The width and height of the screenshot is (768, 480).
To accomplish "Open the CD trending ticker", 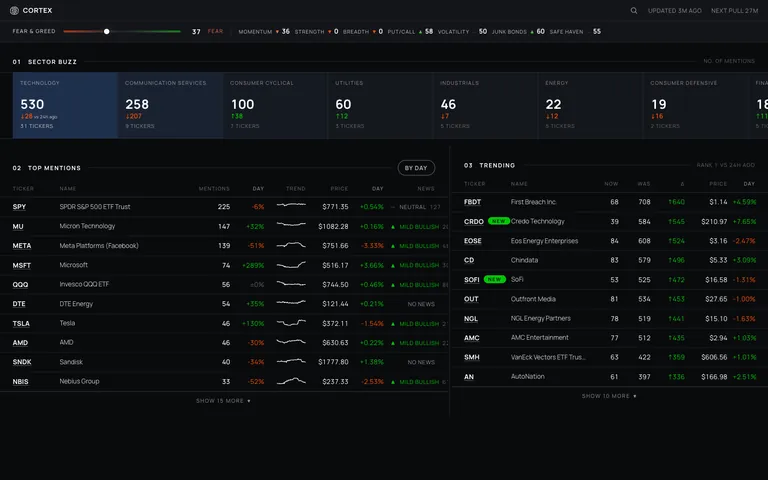I will pyautogui.click(x=469, y=260).
